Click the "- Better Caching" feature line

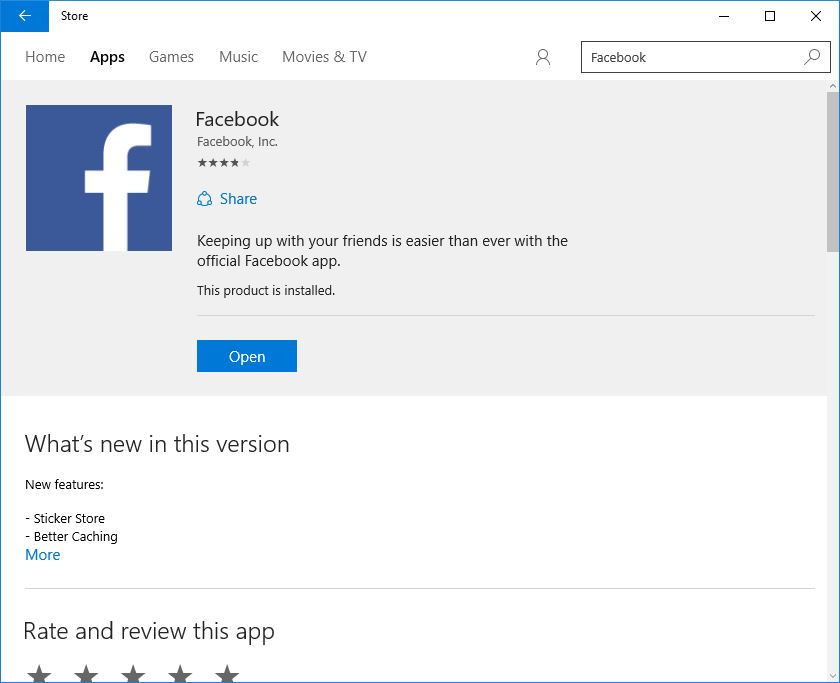pyautogui.click(x=71, y=537)
